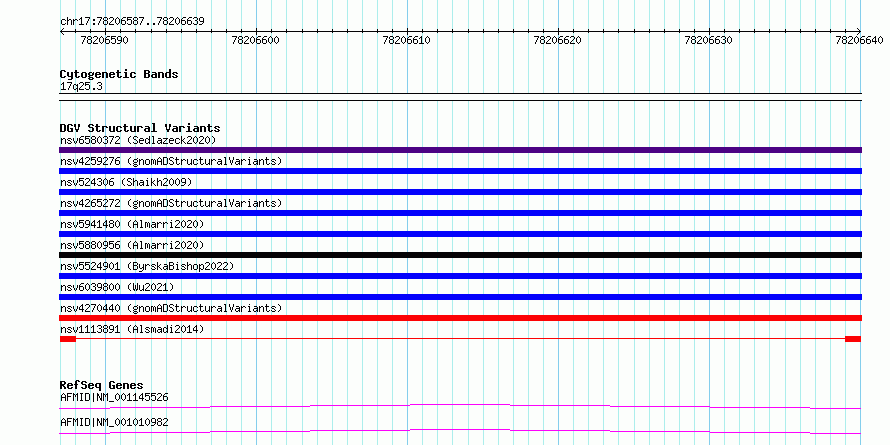Click the AFMID|NM_001145526 transcript label

114,397
